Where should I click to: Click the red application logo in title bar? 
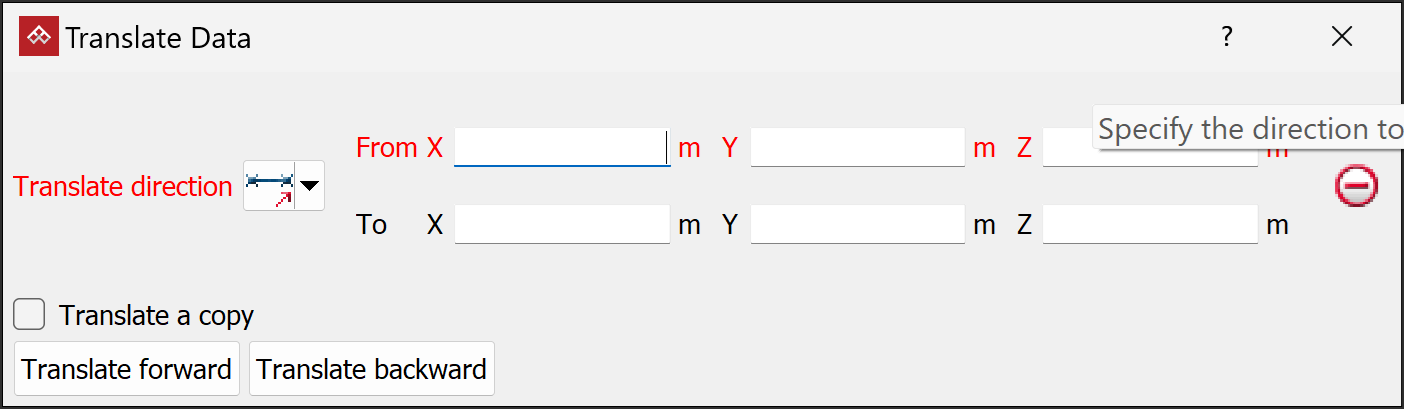[39, 38]
